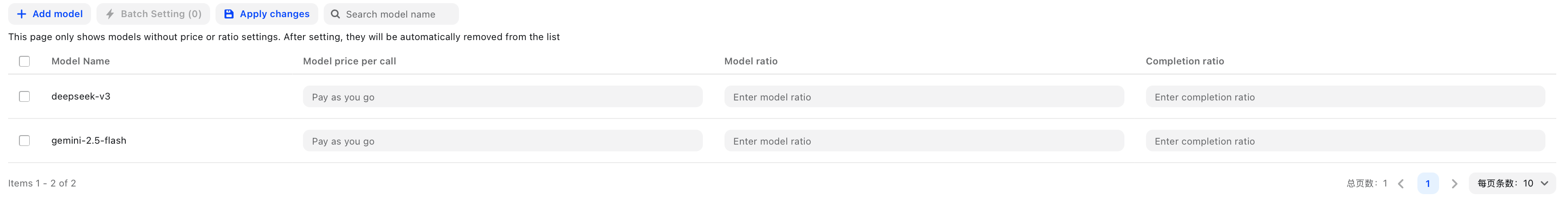Select page number 1 in pagination
1568x209 pixels.
(x=1427, y=183)
